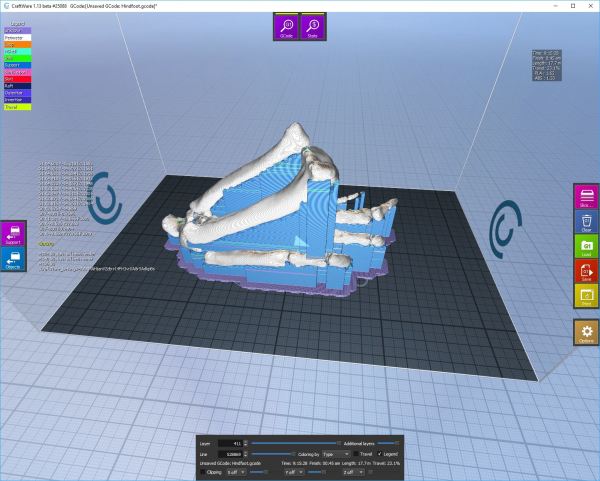Screen dimensions: 600x481
Task: Open the Objects panel on left sidebar
Action: (13, 260)
